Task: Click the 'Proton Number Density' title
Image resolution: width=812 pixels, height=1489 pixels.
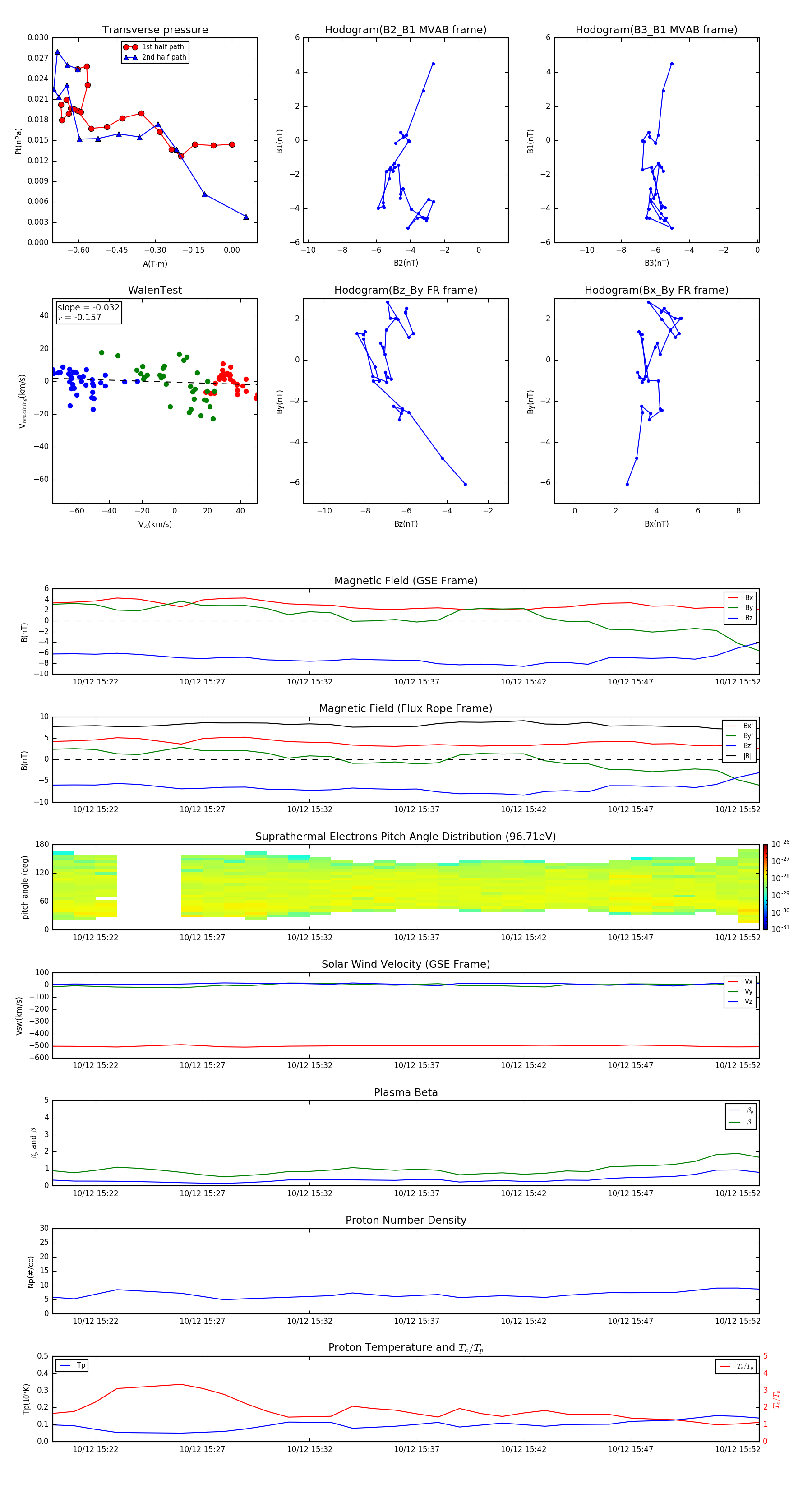Action: coord(406,1220)
